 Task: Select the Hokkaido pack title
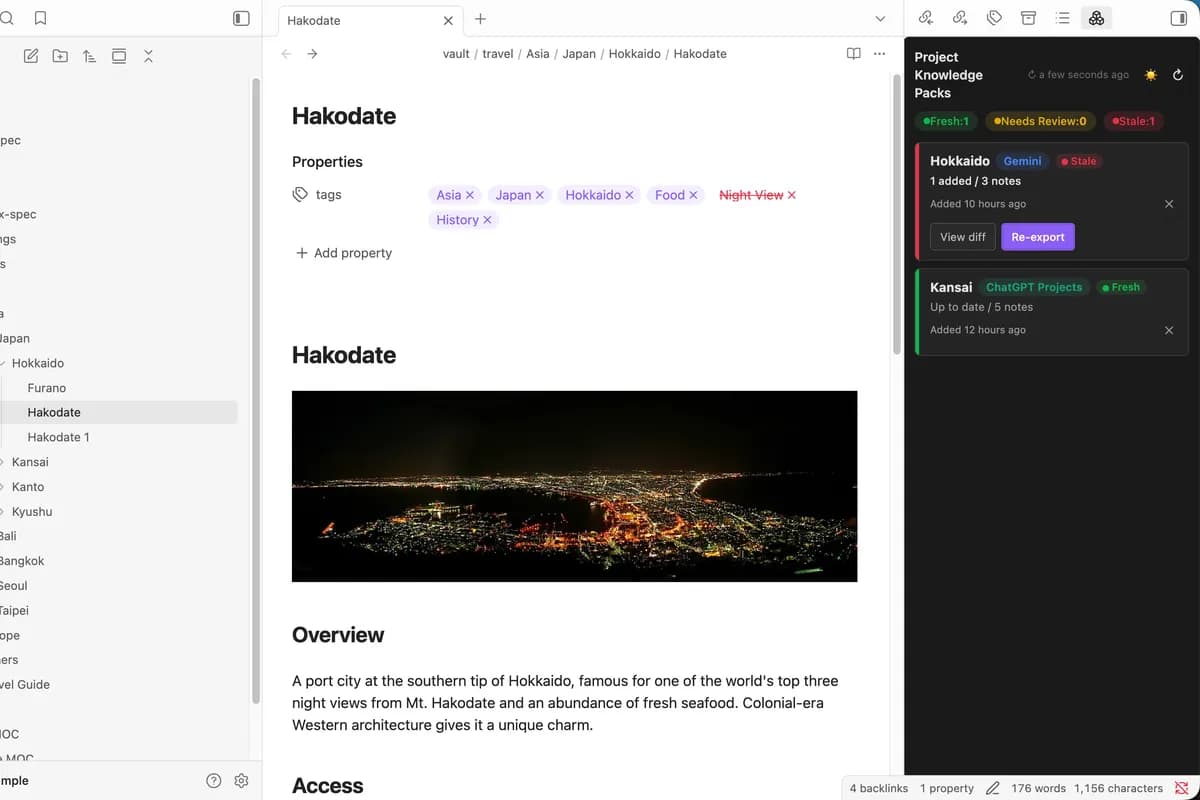(960, 161)
